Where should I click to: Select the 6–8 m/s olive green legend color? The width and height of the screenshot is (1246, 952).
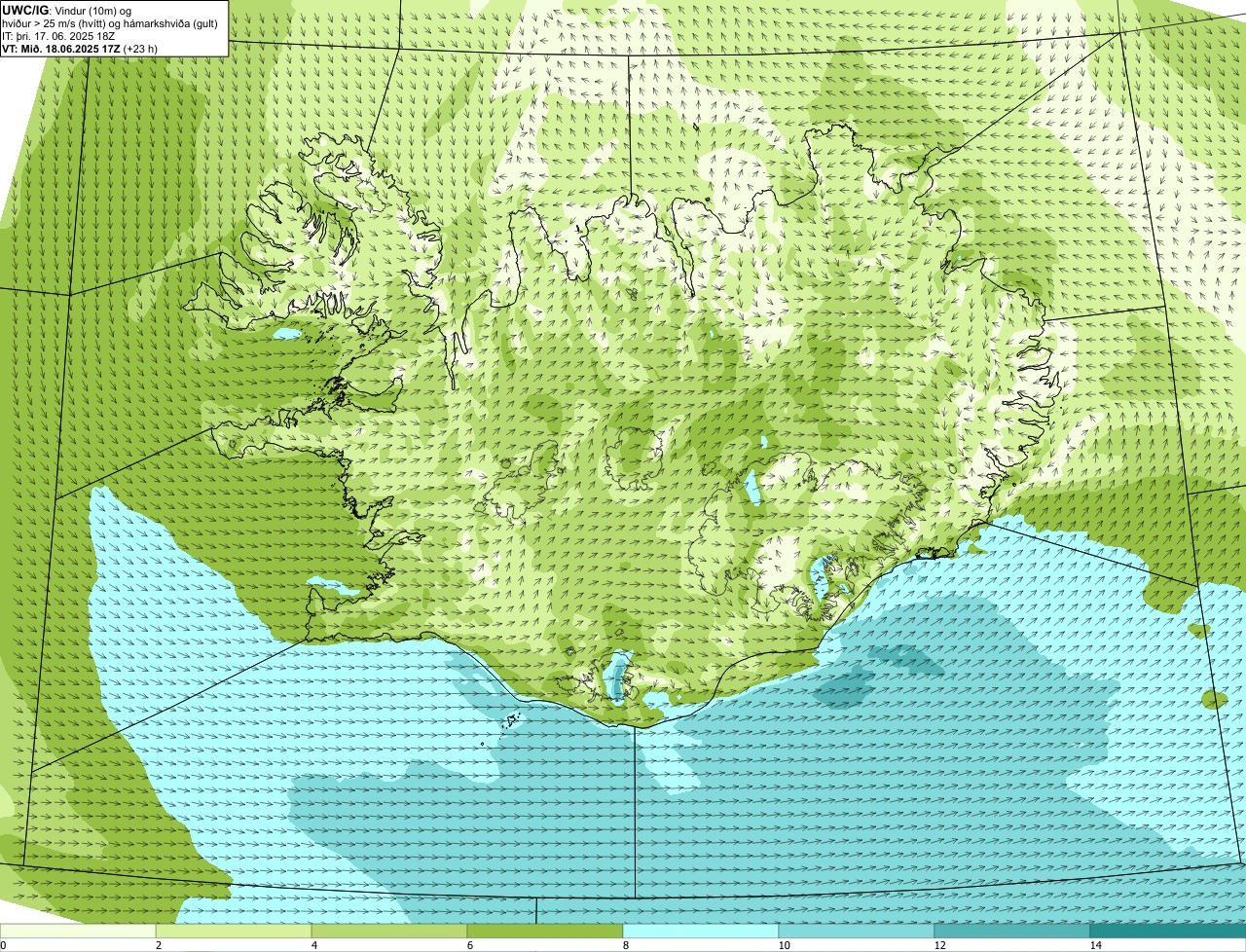[x=545, y=931]
